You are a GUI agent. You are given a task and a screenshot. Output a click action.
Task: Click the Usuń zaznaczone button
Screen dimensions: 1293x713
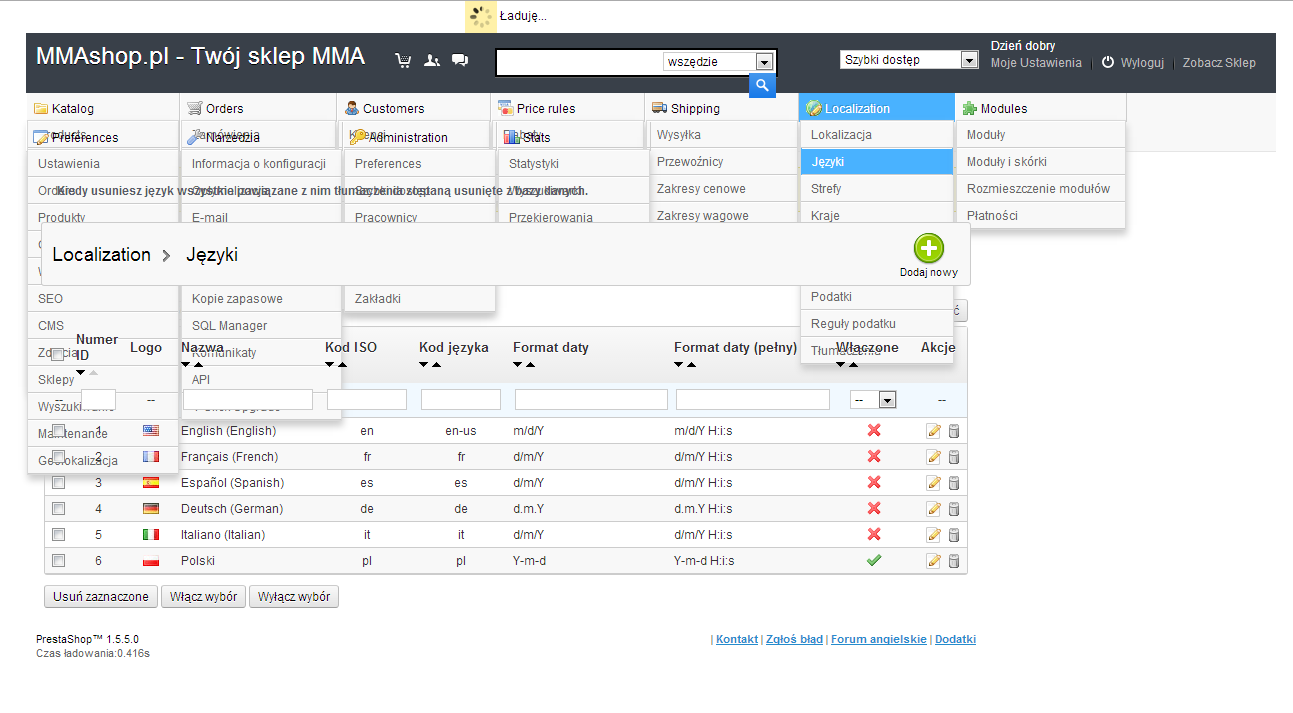pos(100,597)
